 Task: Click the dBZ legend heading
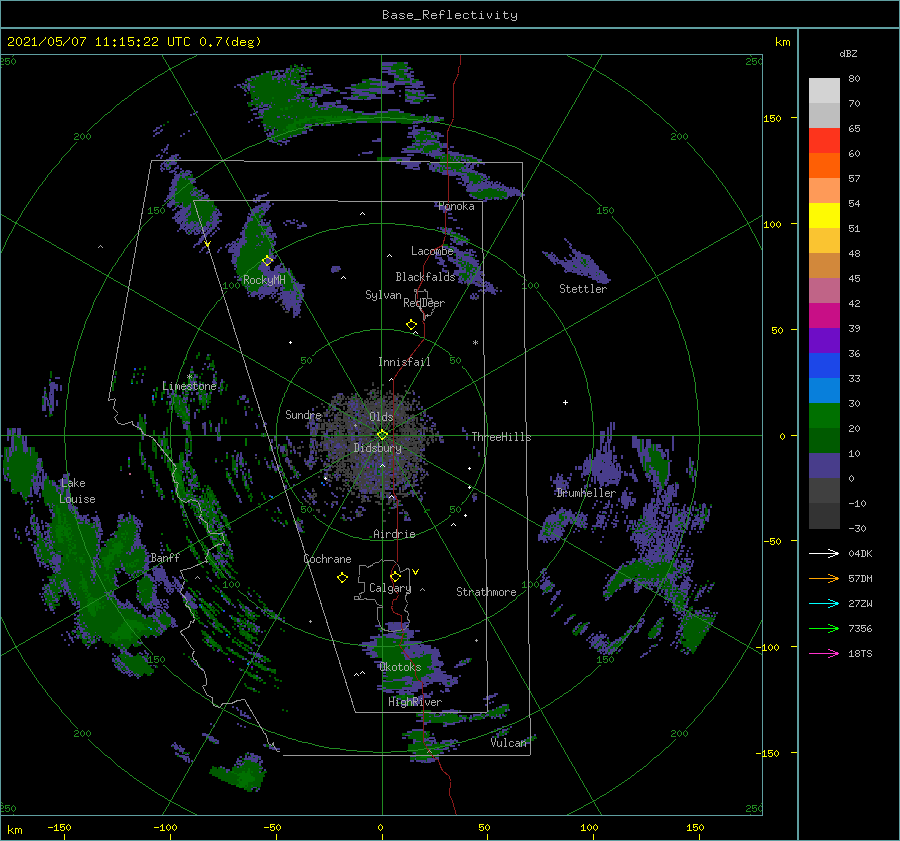(848, 54)
